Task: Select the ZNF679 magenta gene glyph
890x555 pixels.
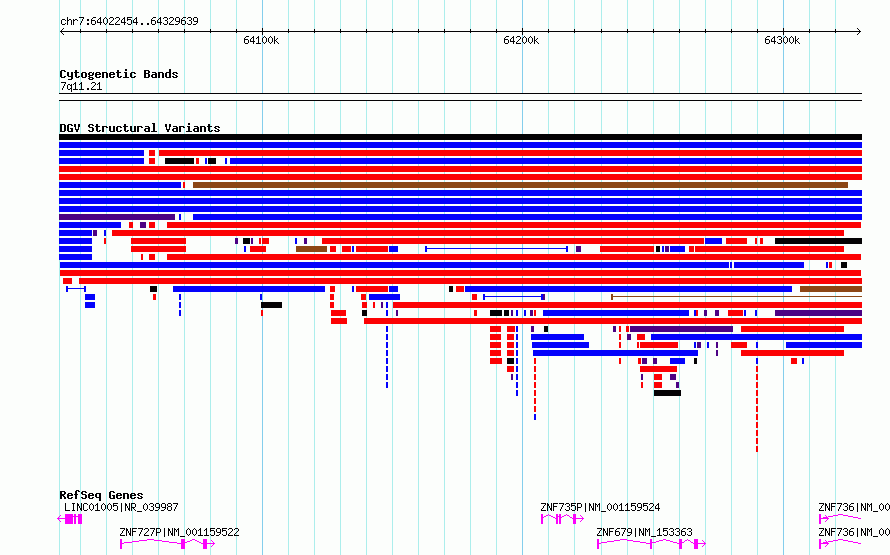Action: (651, 544)
